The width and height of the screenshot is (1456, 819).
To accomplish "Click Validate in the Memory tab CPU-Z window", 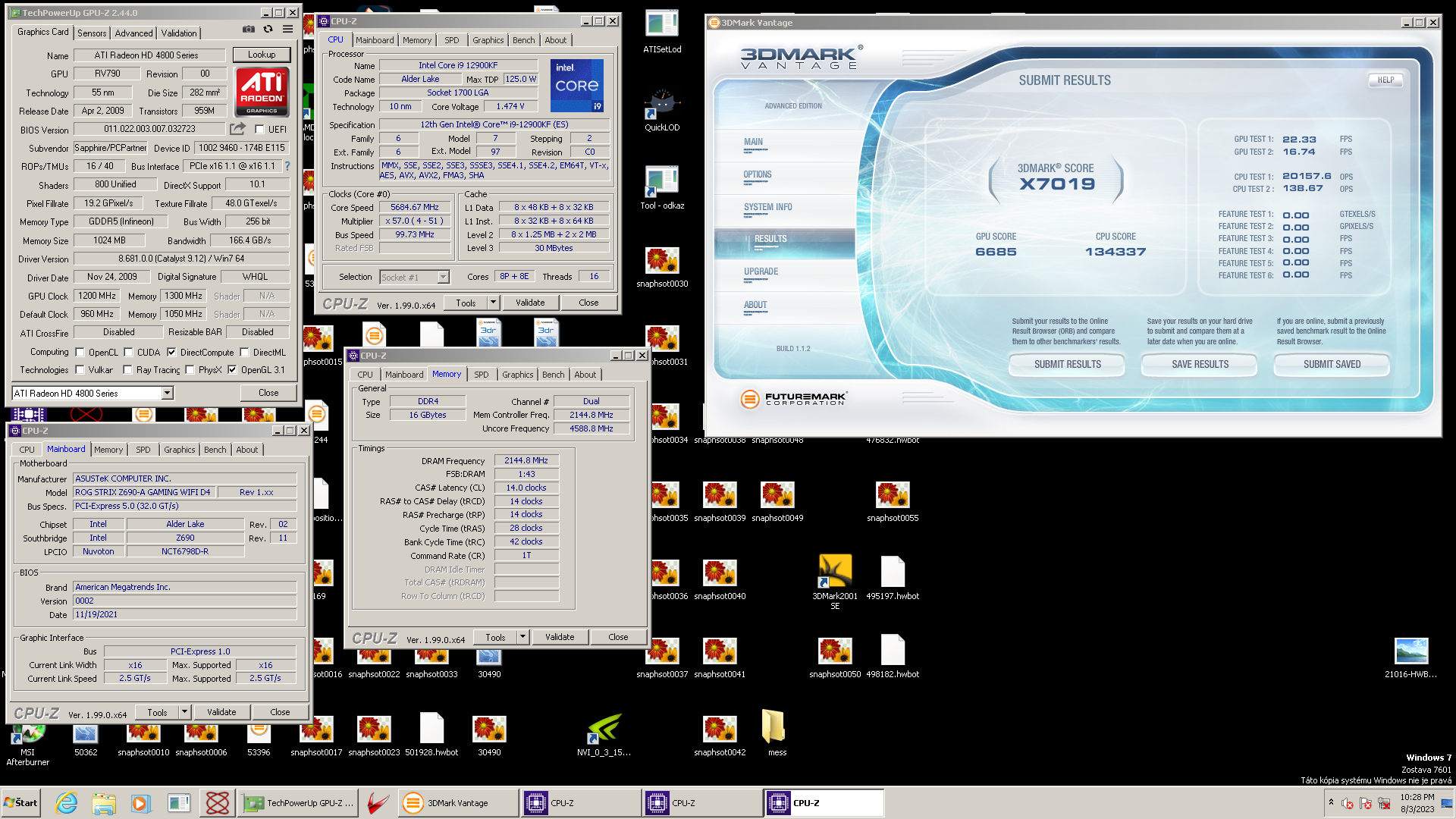I will (560, 637).
